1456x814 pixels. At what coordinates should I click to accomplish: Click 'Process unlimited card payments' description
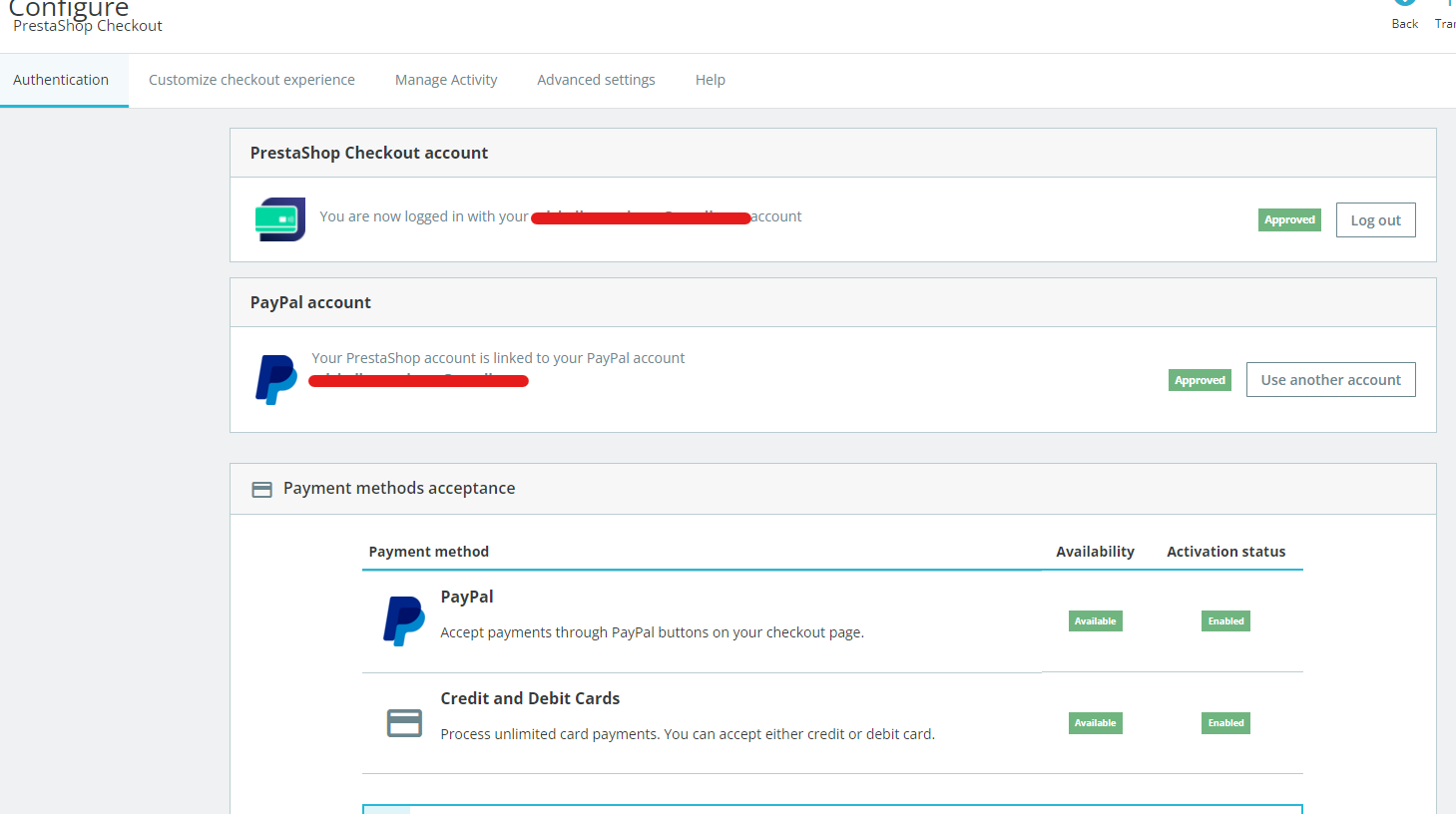[x=688, y=734]
